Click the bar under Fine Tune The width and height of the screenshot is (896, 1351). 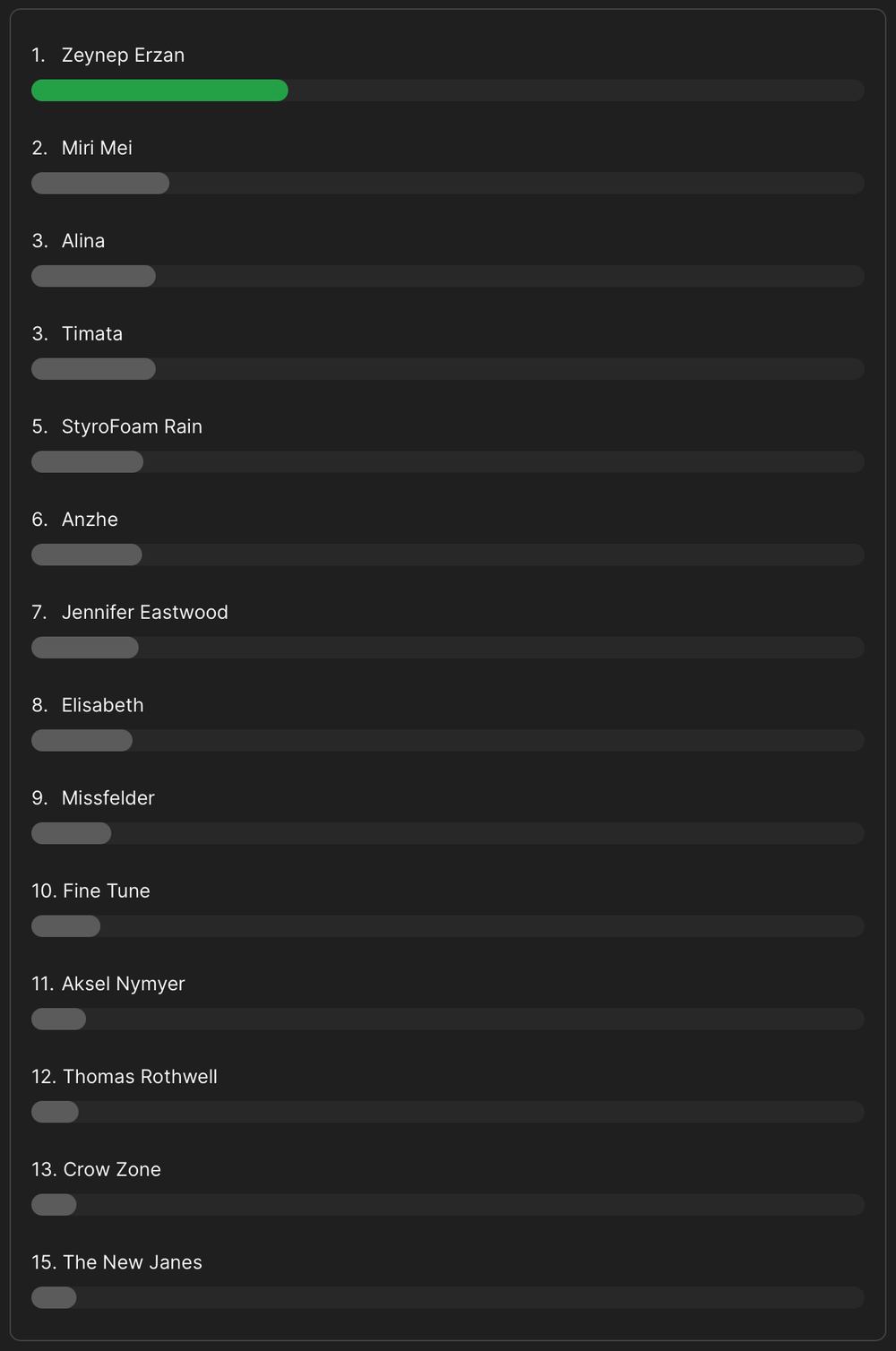click(x=65, y=926)
